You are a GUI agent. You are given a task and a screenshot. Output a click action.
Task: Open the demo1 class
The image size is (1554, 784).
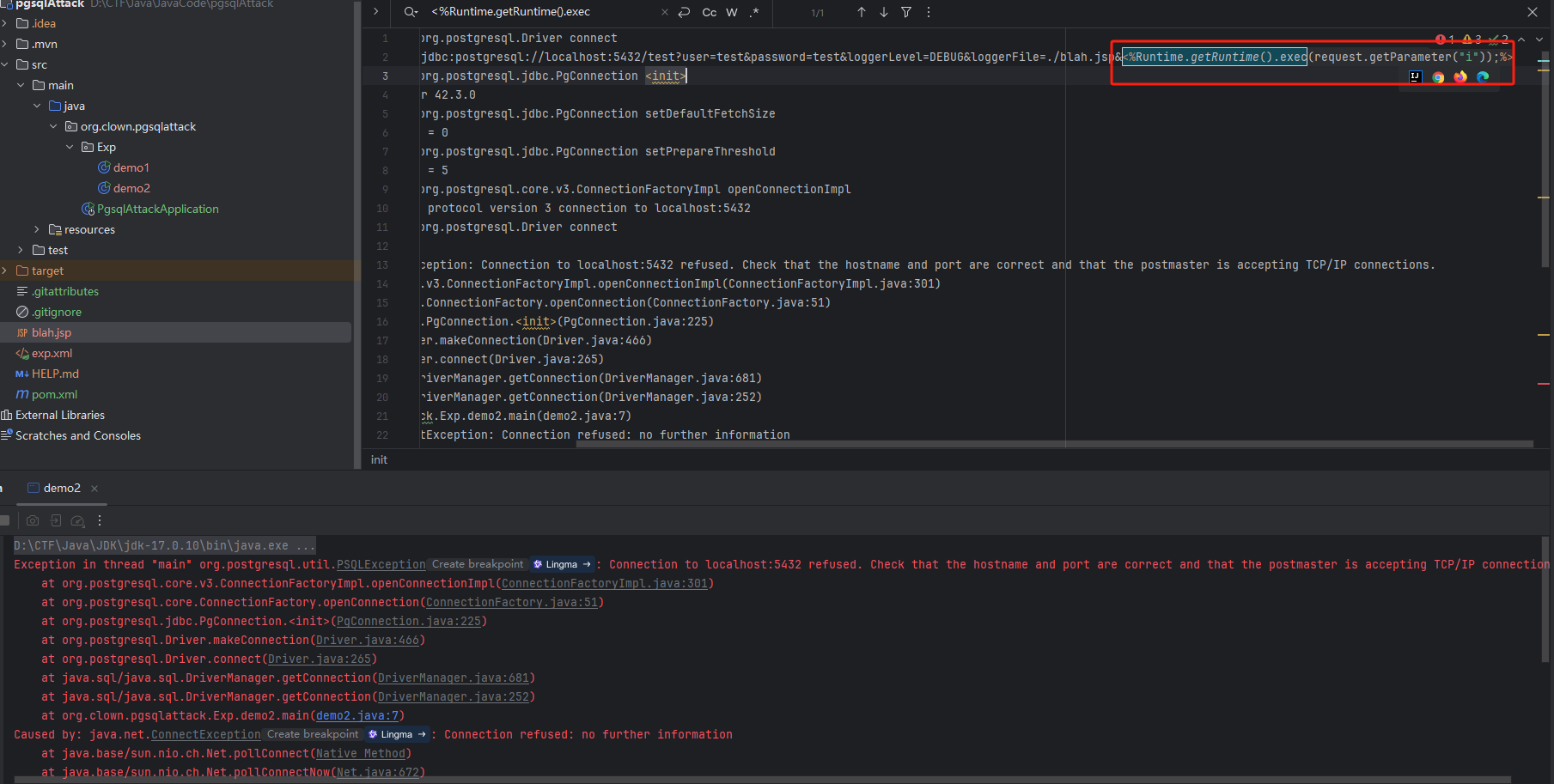tap(124, 167)
